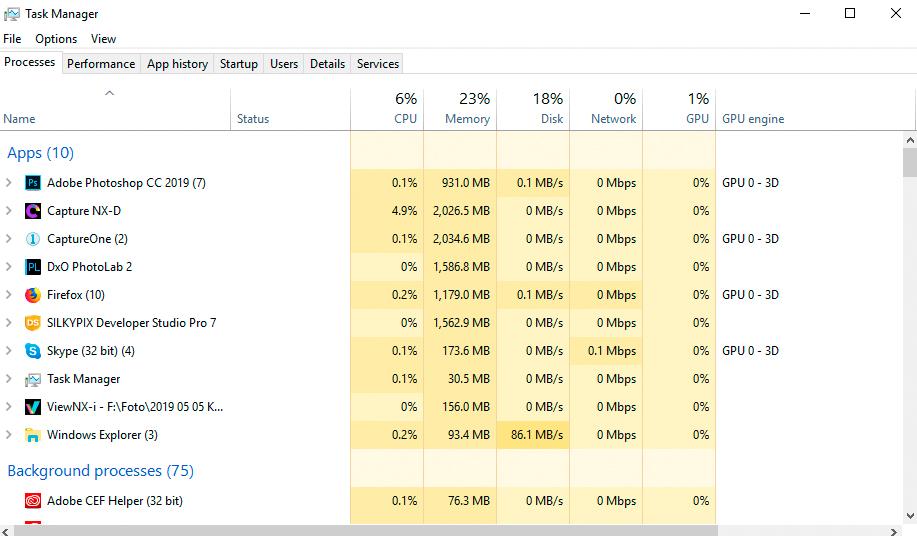Click the vertical scrollbar thumb

tap(910, 162)
